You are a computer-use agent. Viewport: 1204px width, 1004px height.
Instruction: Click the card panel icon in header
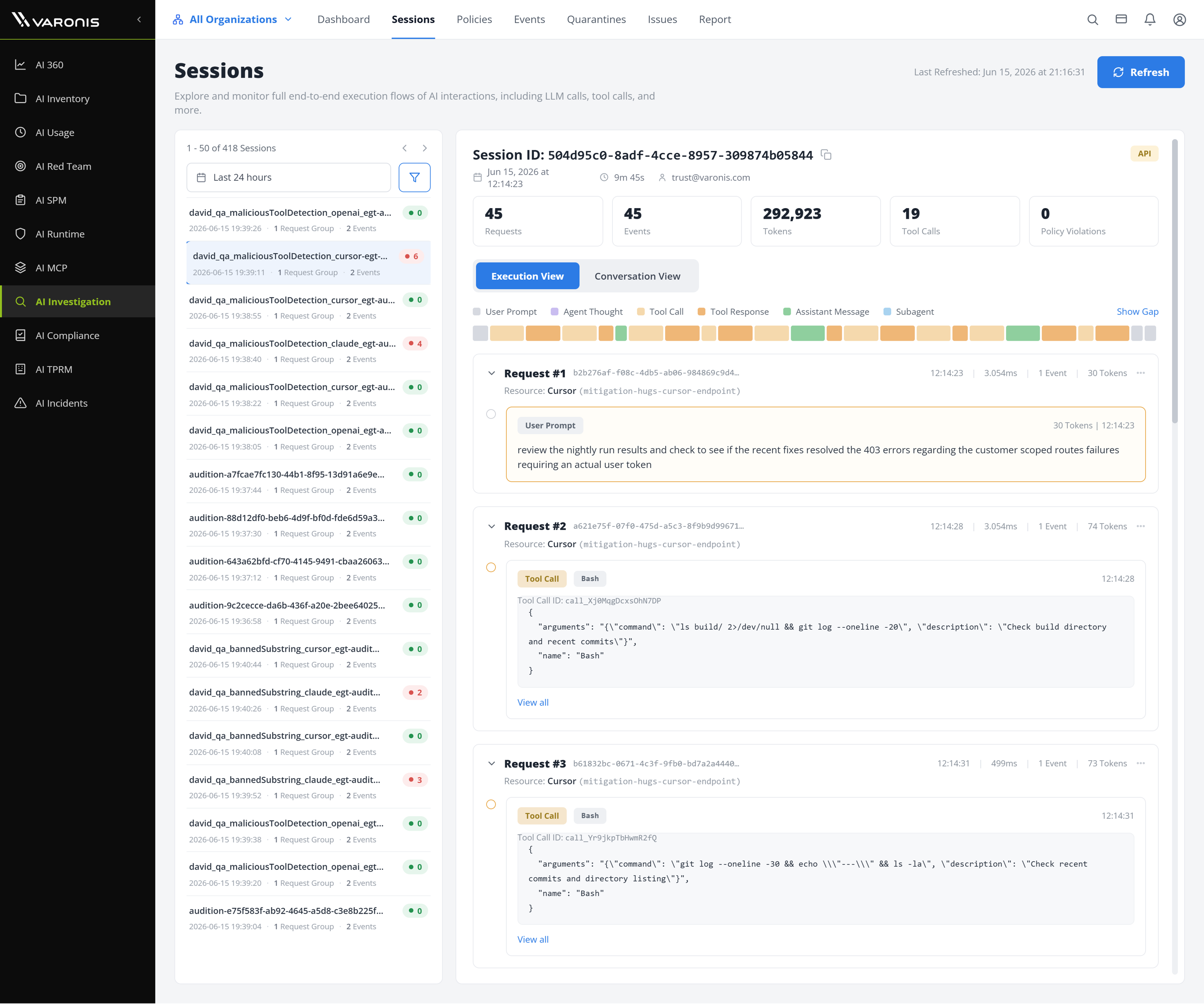click(x=1121, y=20)
